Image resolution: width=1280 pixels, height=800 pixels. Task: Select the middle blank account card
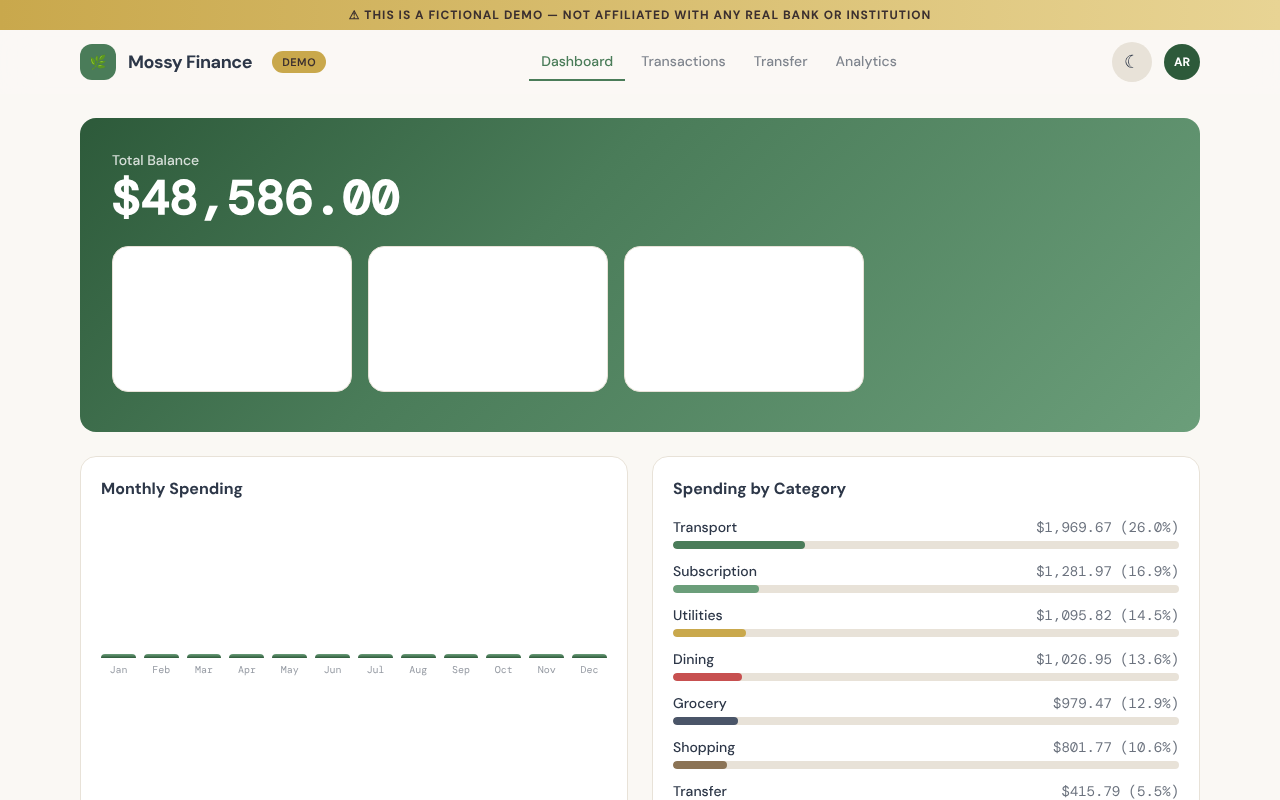488,319
